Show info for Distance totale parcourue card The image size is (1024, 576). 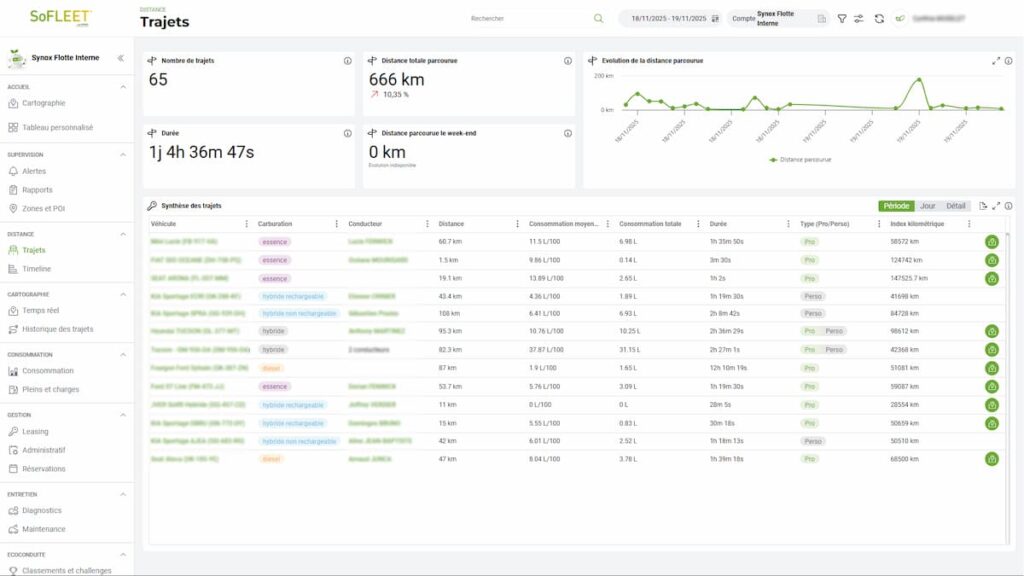[568, 61]
